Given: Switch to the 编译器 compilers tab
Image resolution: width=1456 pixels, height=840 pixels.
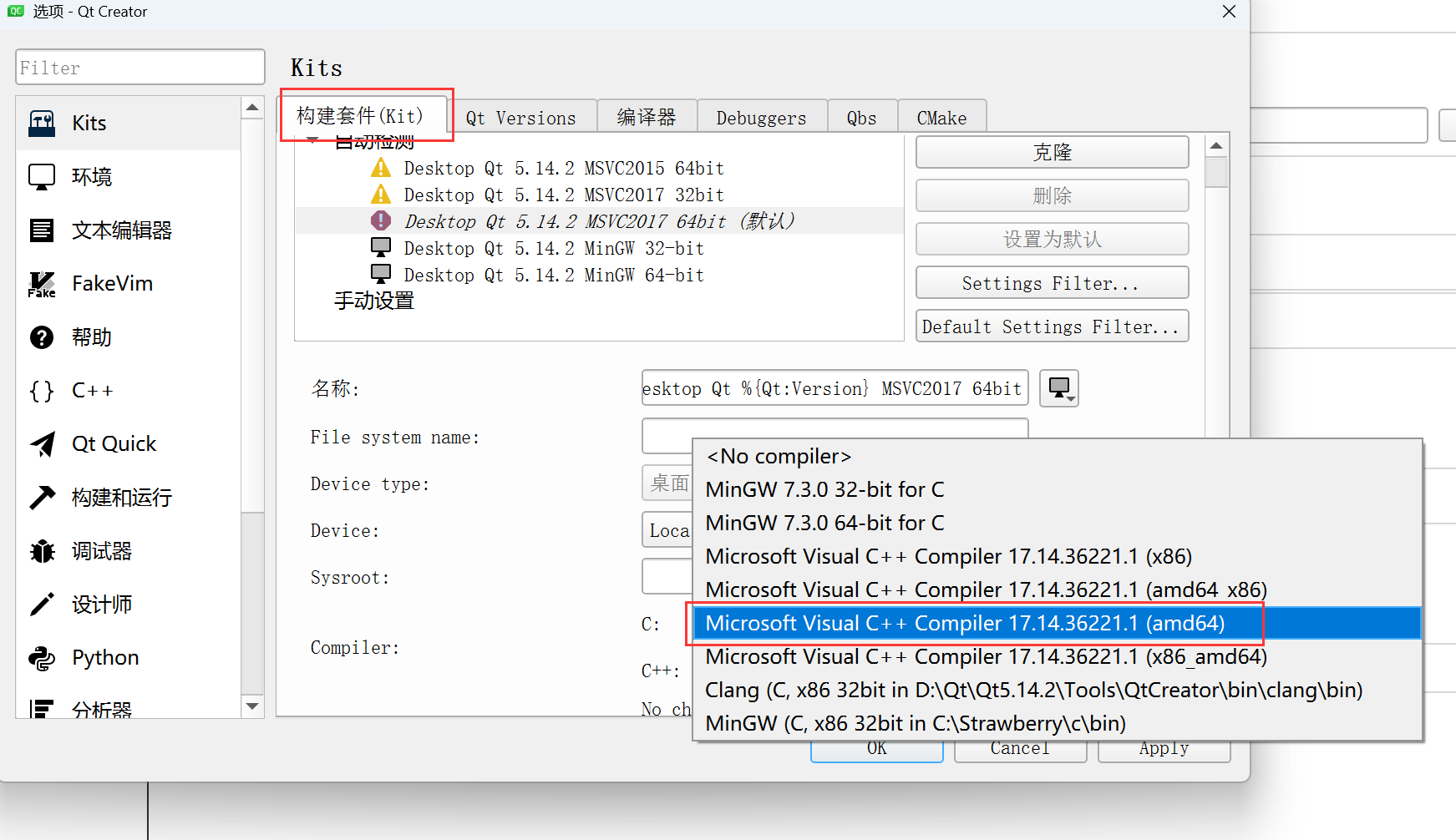Looking at the screenshot, I should (647, 118).
